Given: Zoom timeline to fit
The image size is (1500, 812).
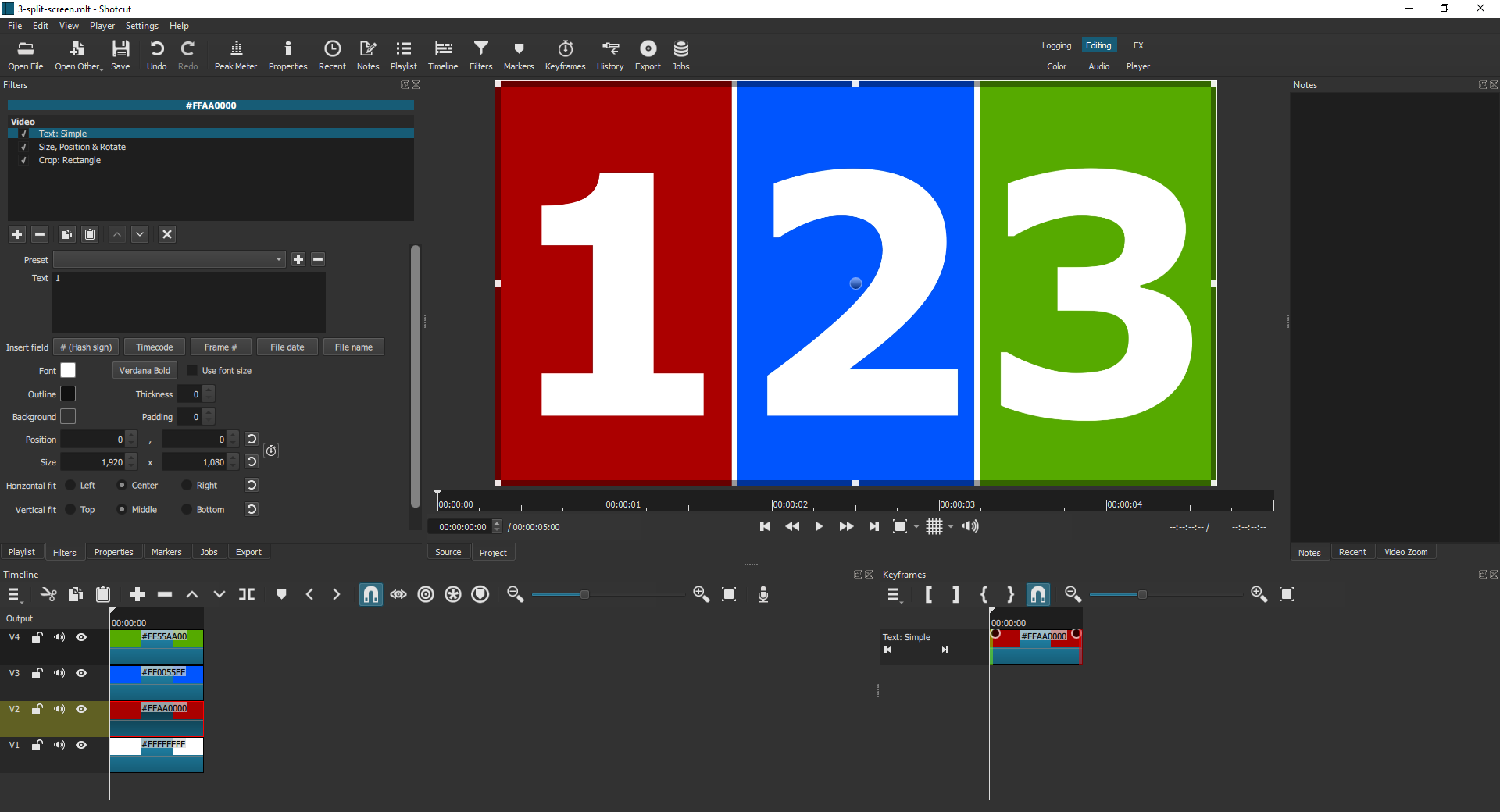Looking at the screenshot, I should (x=729, y=595).
